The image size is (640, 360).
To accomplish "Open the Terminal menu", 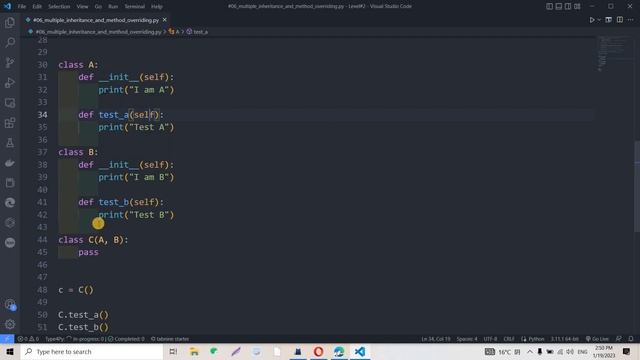I will click(x=134, y=7).
